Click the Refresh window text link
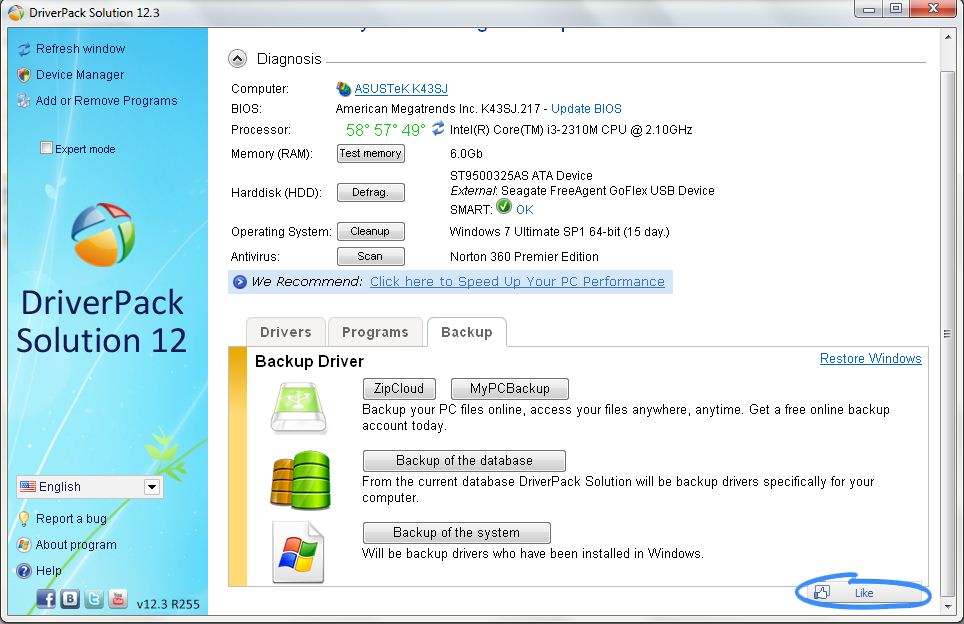This screenshot has height=624, width=964. (x=81, y=49)
